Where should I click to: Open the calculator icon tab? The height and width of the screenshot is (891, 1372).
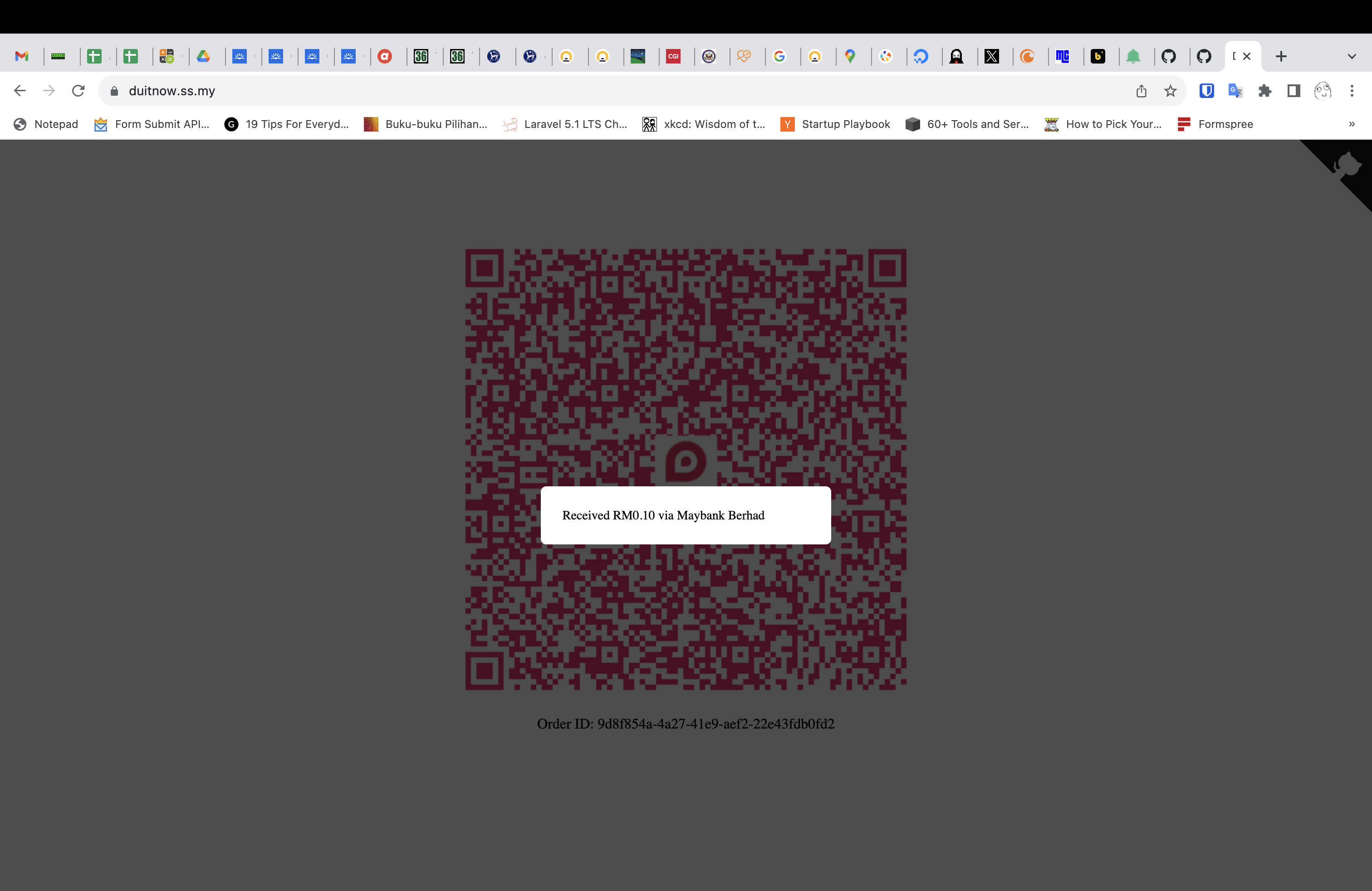(167, 56)
